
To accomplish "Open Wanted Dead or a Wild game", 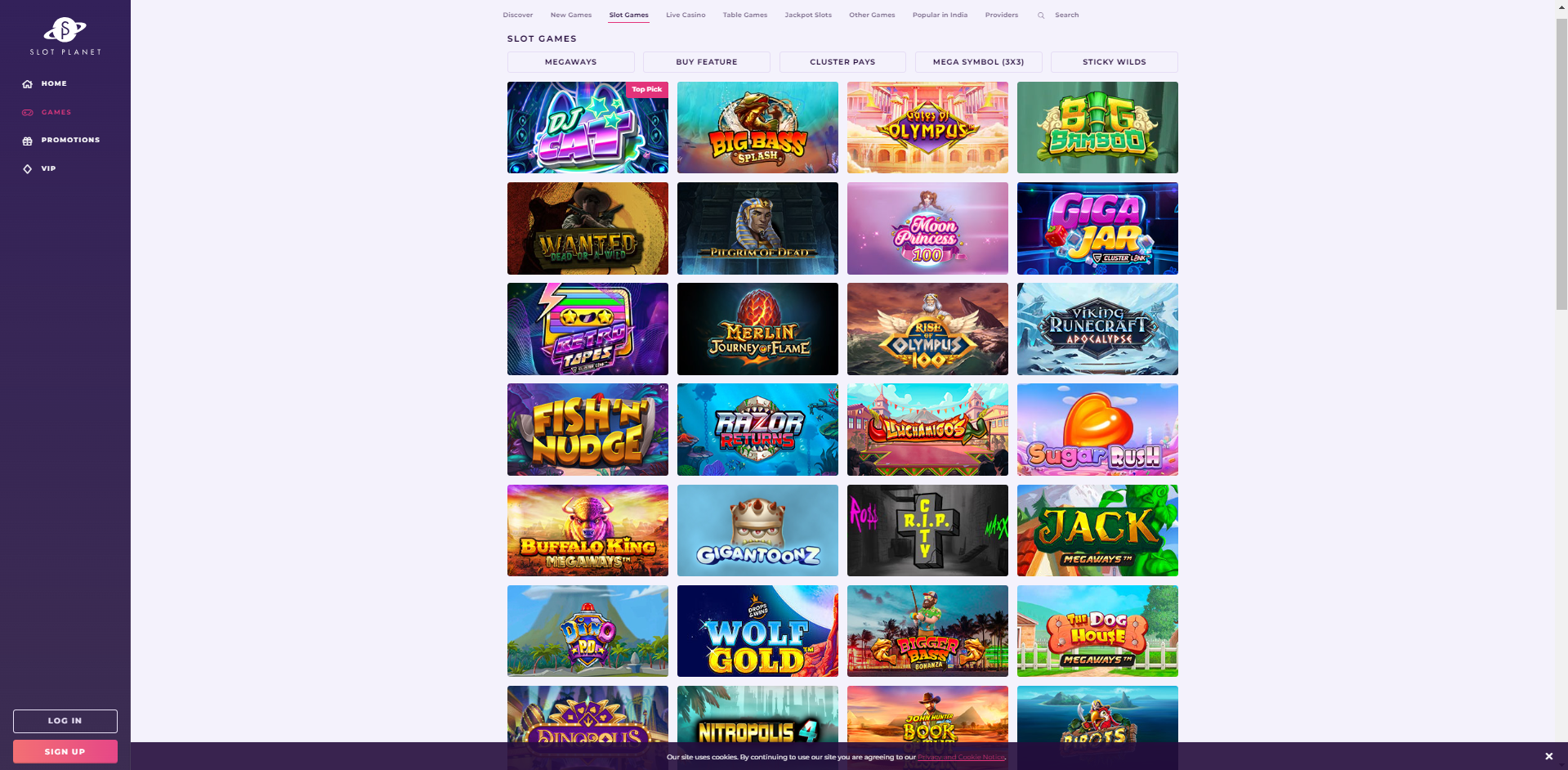I will pyautogui.click(x=587, y=228).
